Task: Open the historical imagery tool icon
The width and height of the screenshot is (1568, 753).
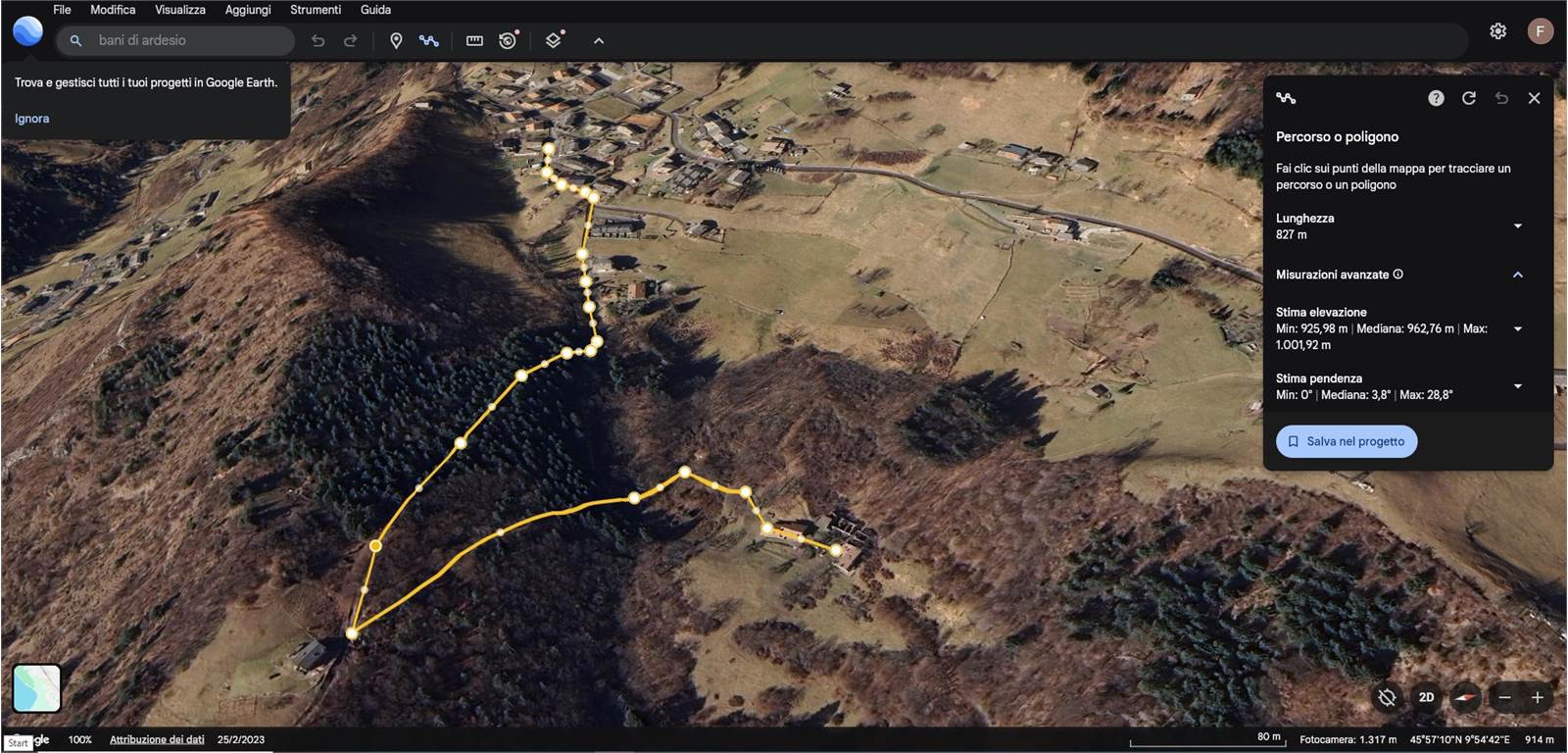Action: point(508,40)
